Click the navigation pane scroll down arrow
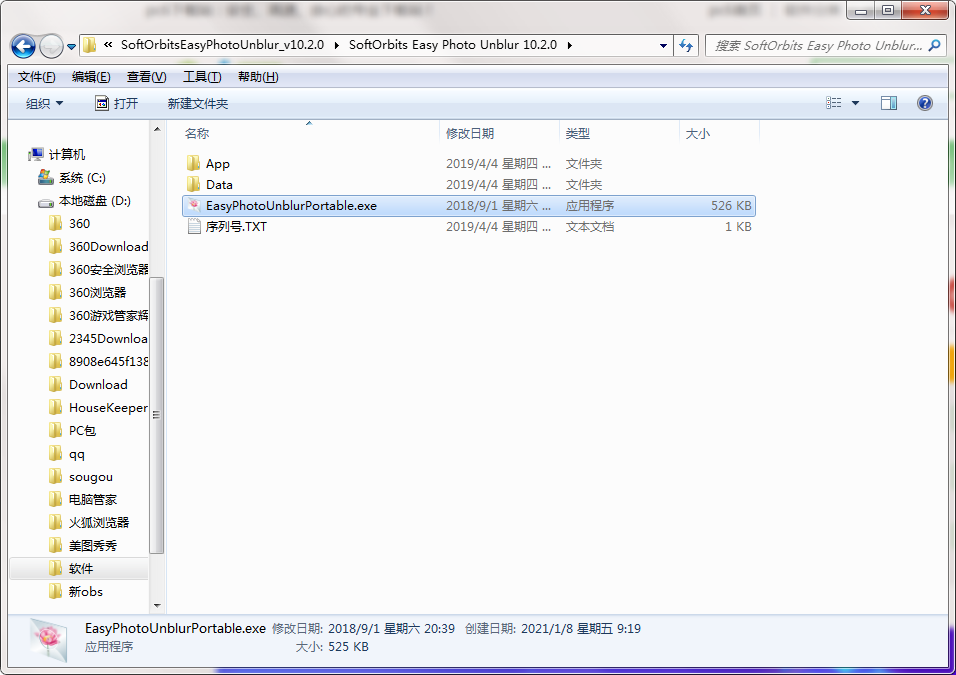This screenshot has height=675, width=956. click(157, 605)
